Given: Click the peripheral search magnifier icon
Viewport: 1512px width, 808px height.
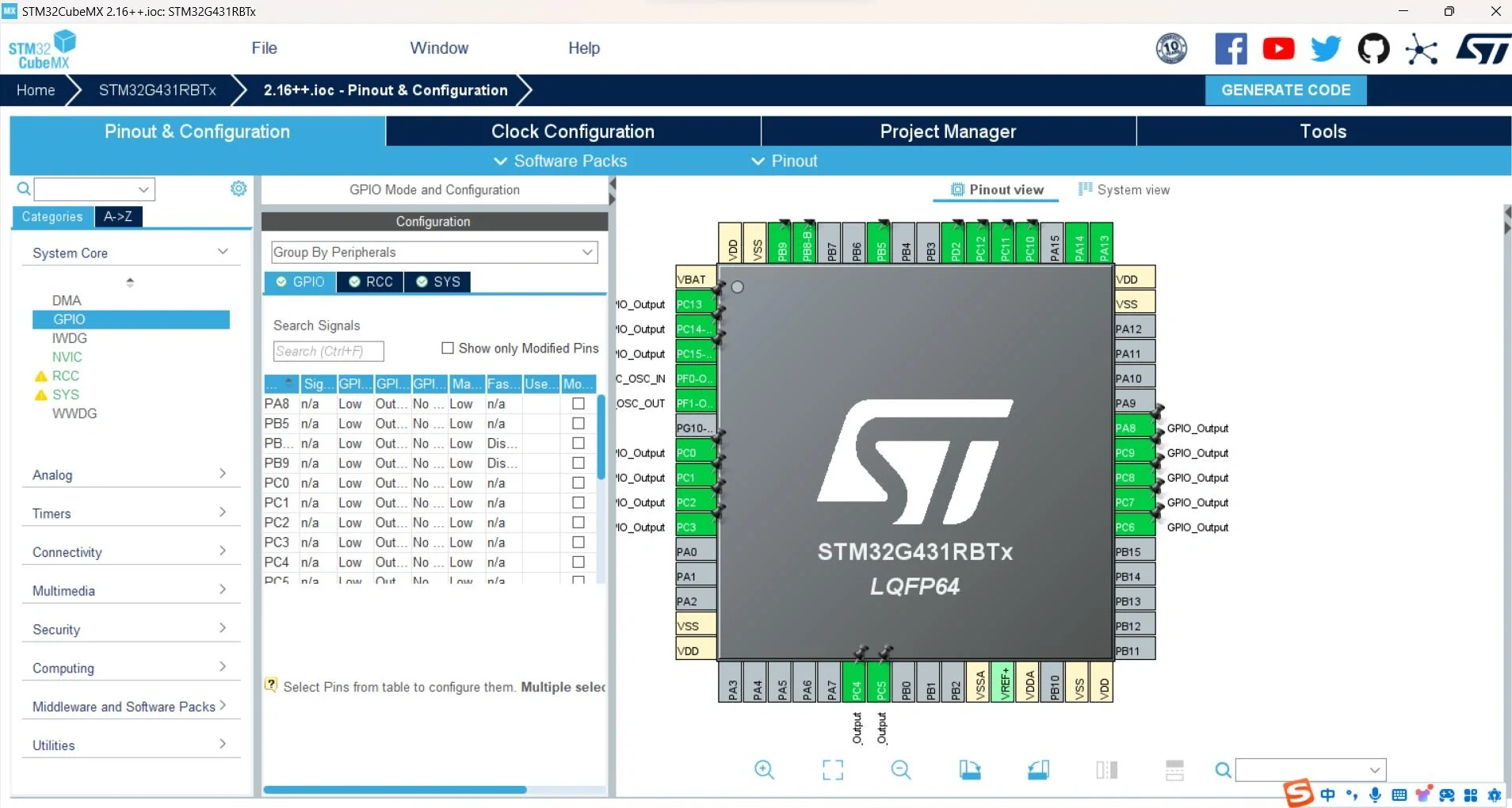Looking at the screenshot, I should coord(24,189).
